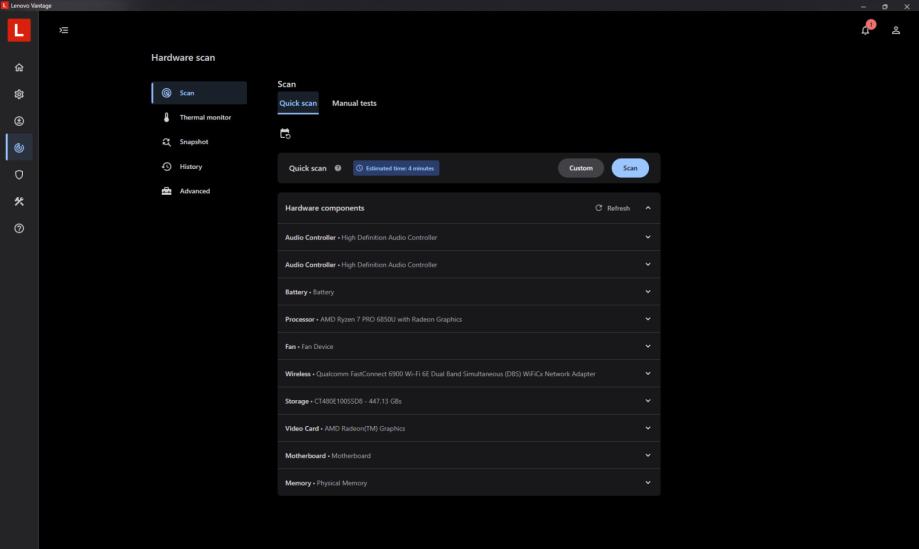The image size is (919, 549).
Task: Click Storage CT480E100SSD8 text
Action: click(343, 401)
